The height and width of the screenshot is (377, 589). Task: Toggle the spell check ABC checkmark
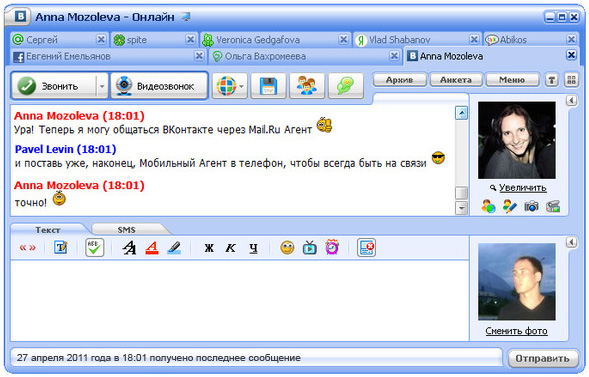coord(94,247)
